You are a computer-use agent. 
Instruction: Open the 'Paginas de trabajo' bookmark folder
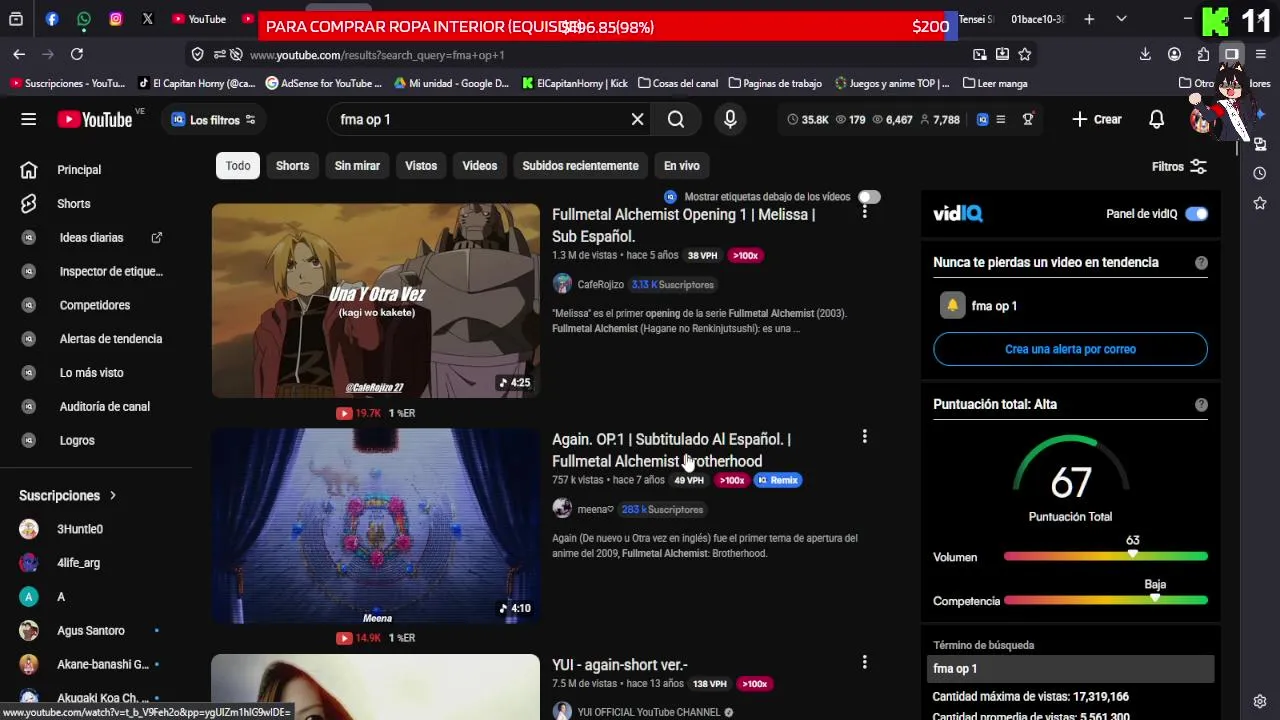tap(775, 84)
